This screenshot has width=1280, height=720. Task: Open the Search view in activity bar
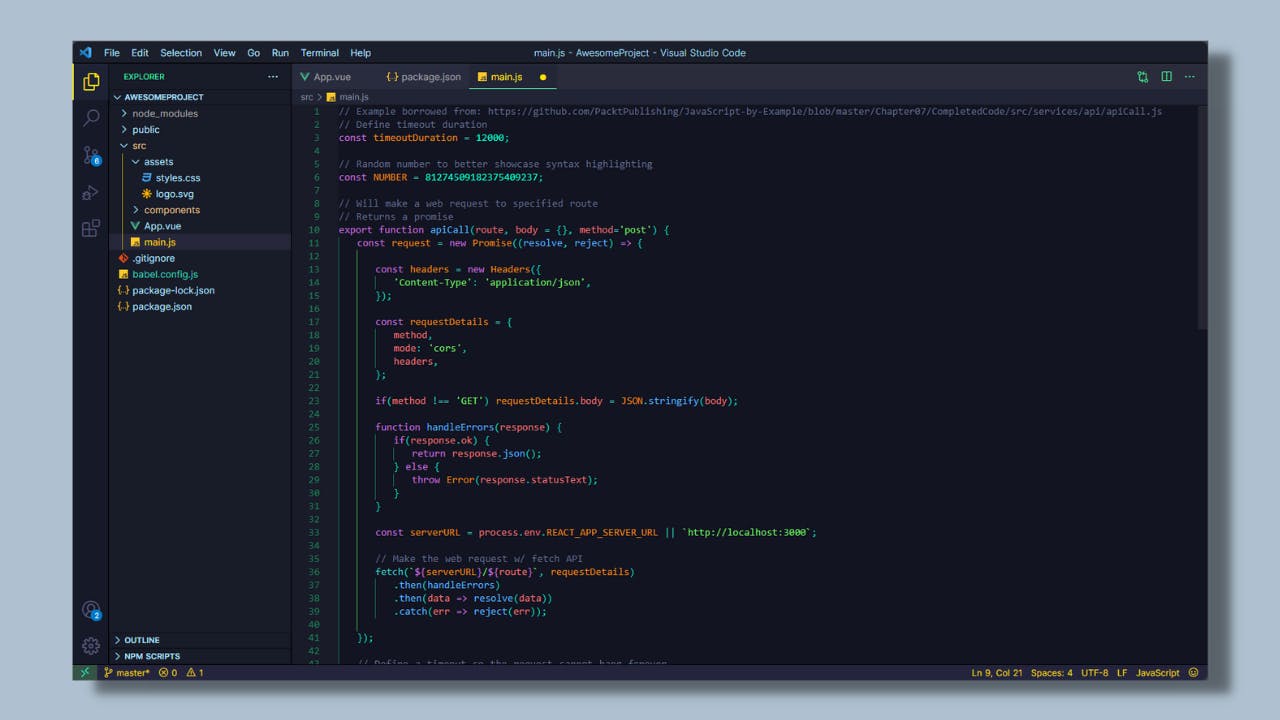[x=91, y=118]
